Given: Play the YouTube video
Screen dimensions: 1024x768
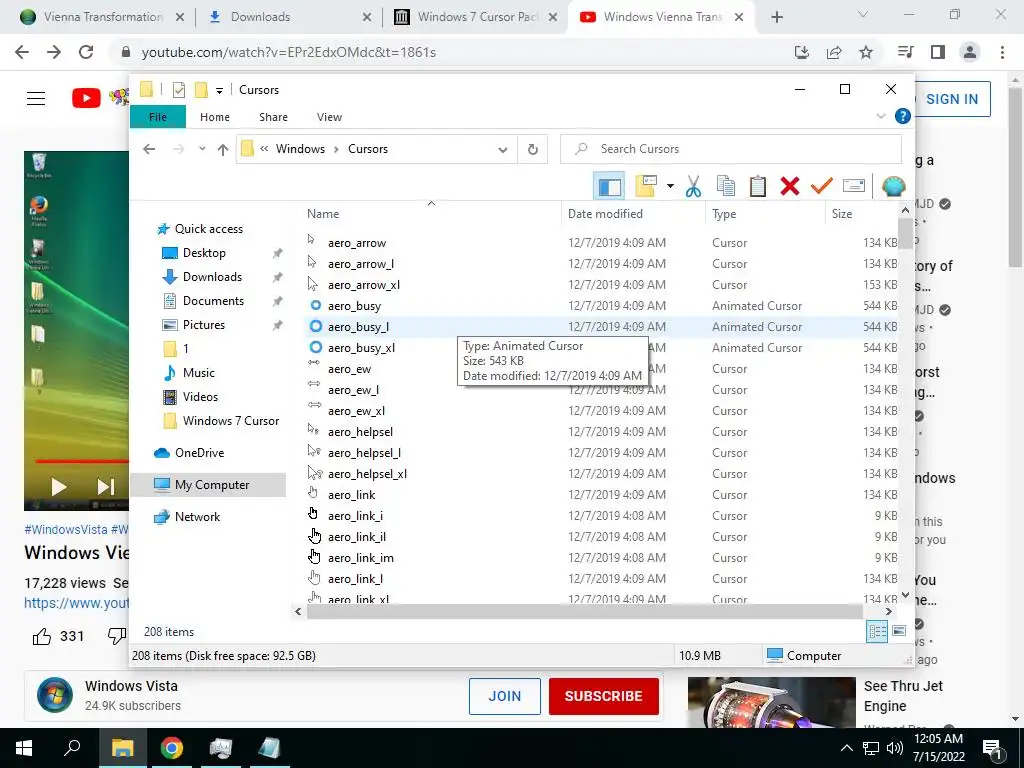Looking at the screenshot, I should tap(58, 487).
